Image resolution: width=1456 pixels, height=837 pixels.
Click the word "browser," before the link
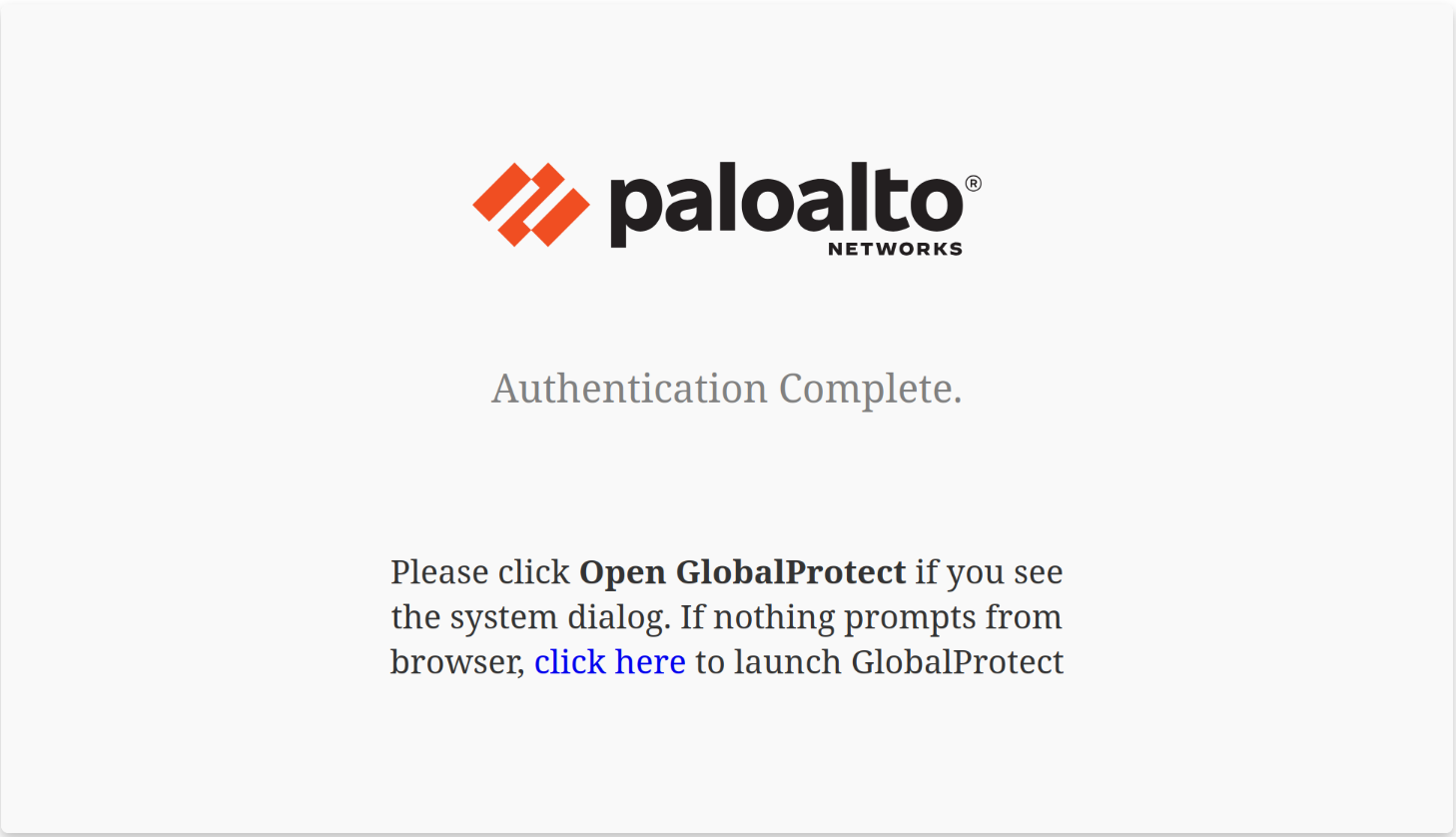click(457, 662)
